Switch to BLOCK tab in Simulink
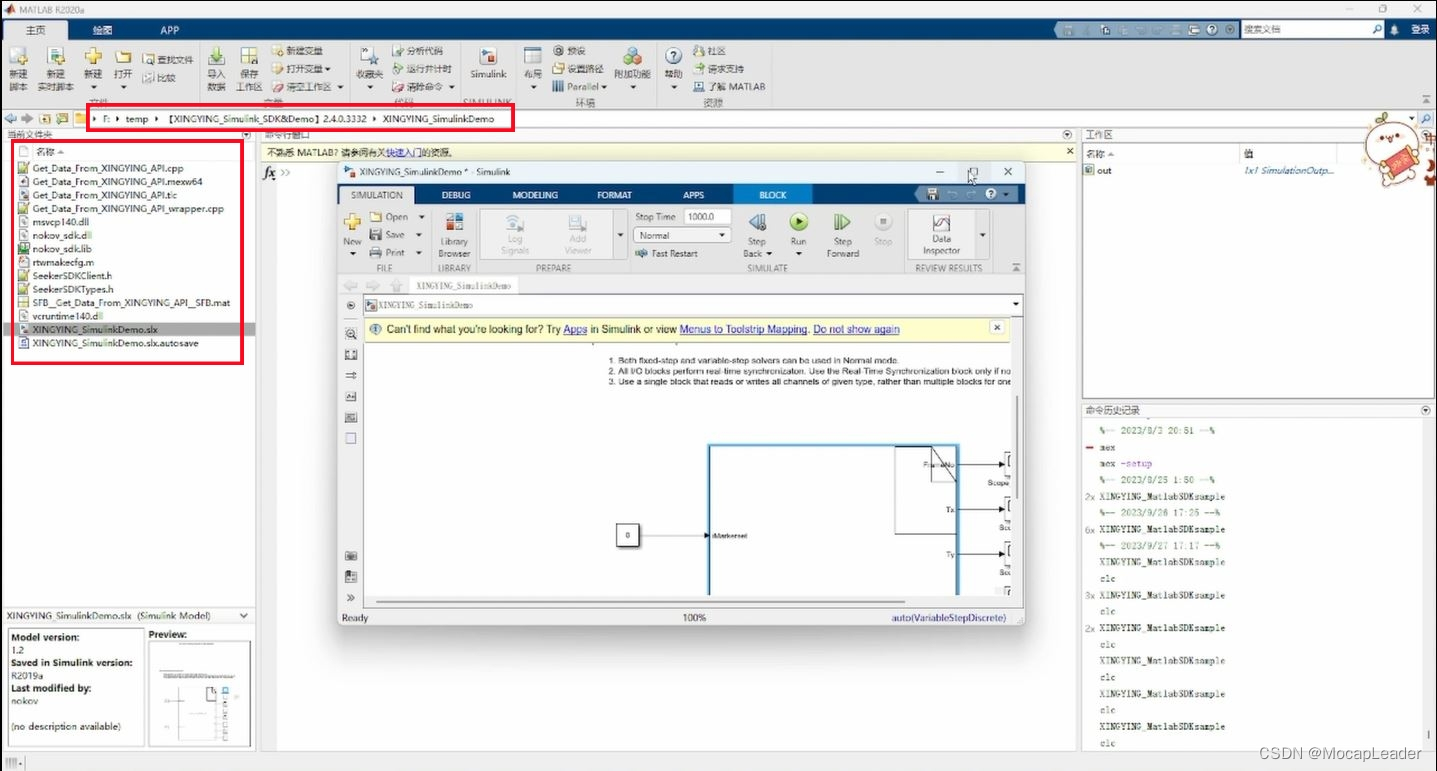Image resolution: width=1437 pixels, height=771 pixels. [773, 195]
